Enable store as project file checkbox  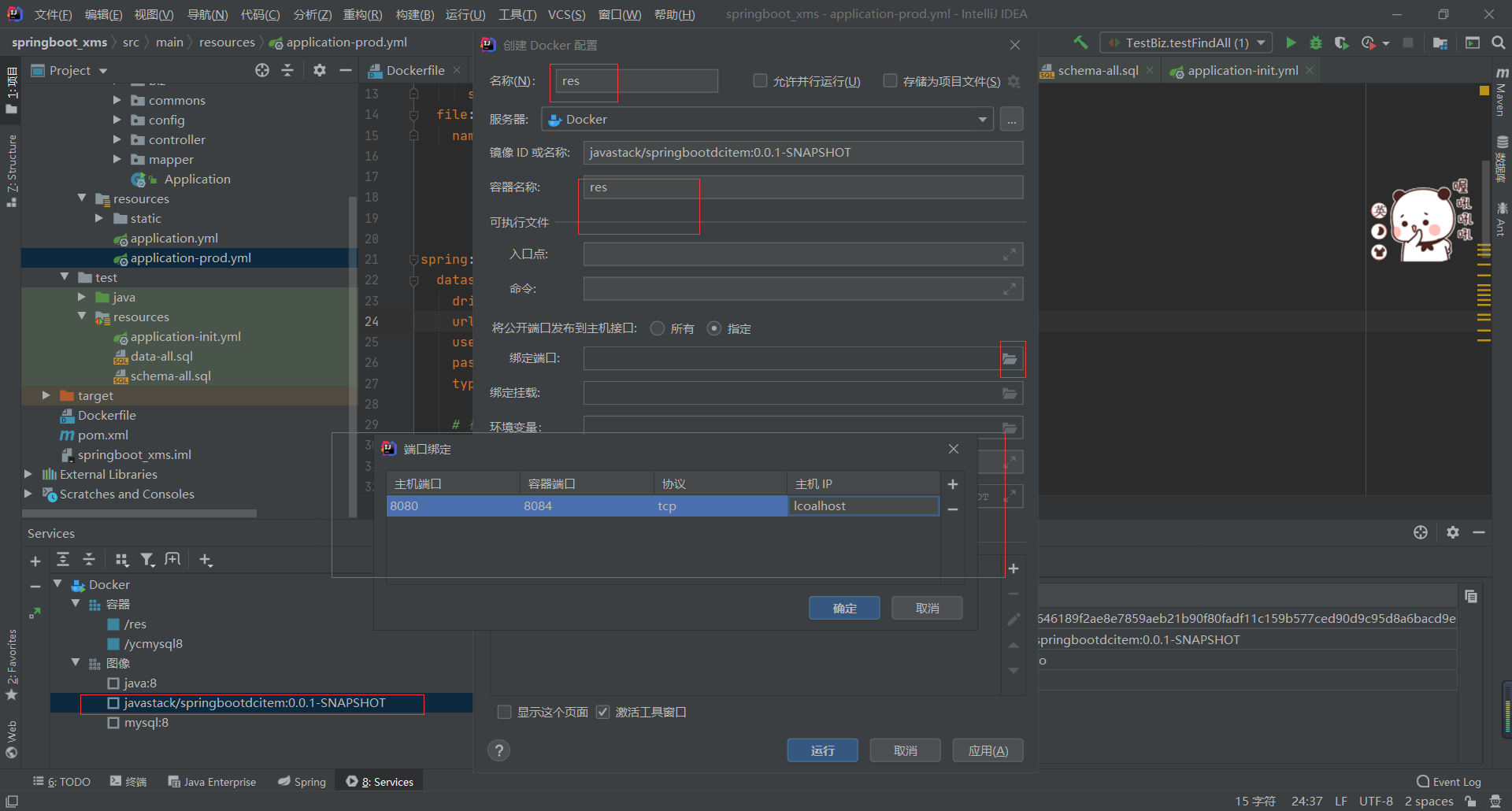[x=890, y=80]
